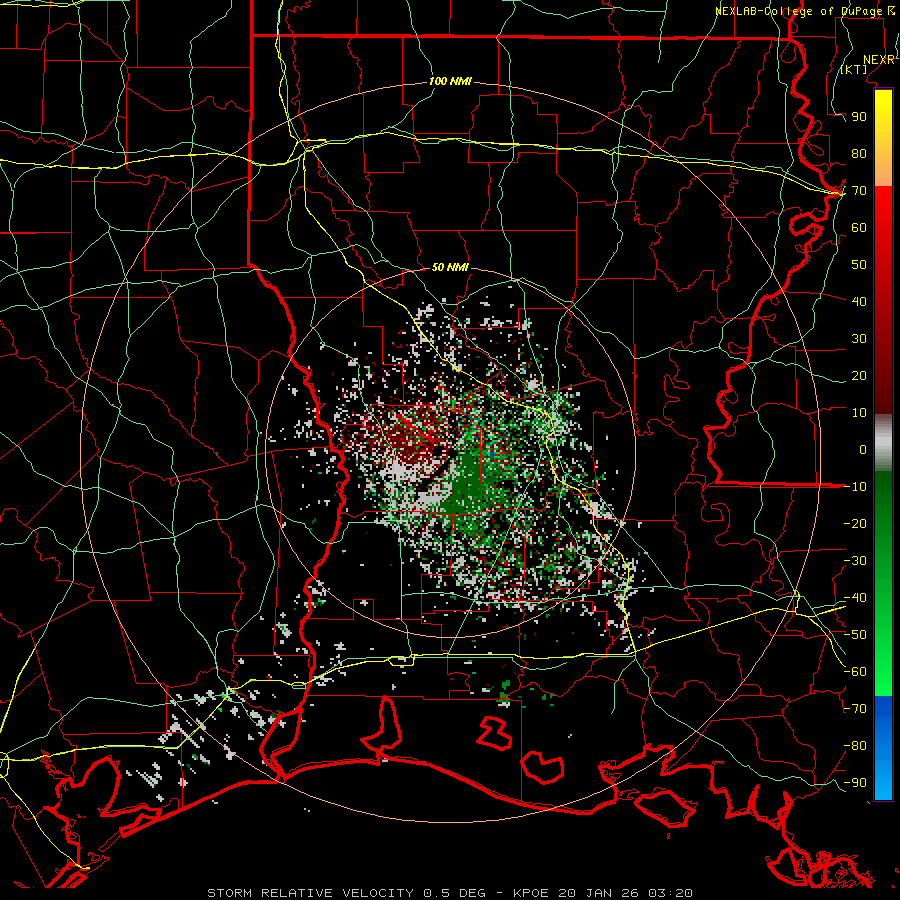This screenshot has height=900, width=900.
Task: Click the "-10" value on the velocity scale
Action: pos(855,487)
